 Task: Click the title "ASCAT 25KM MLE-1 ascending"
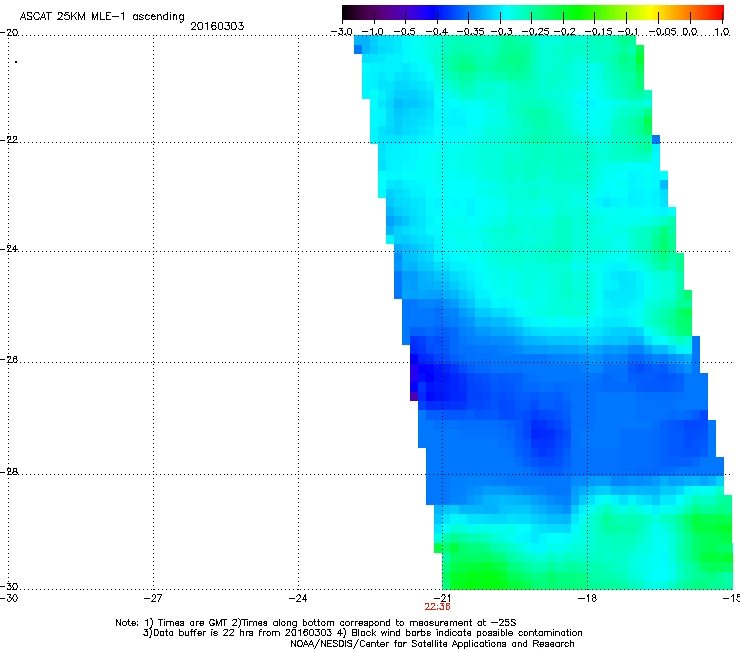pyautogui.click(x=102, y=17)
